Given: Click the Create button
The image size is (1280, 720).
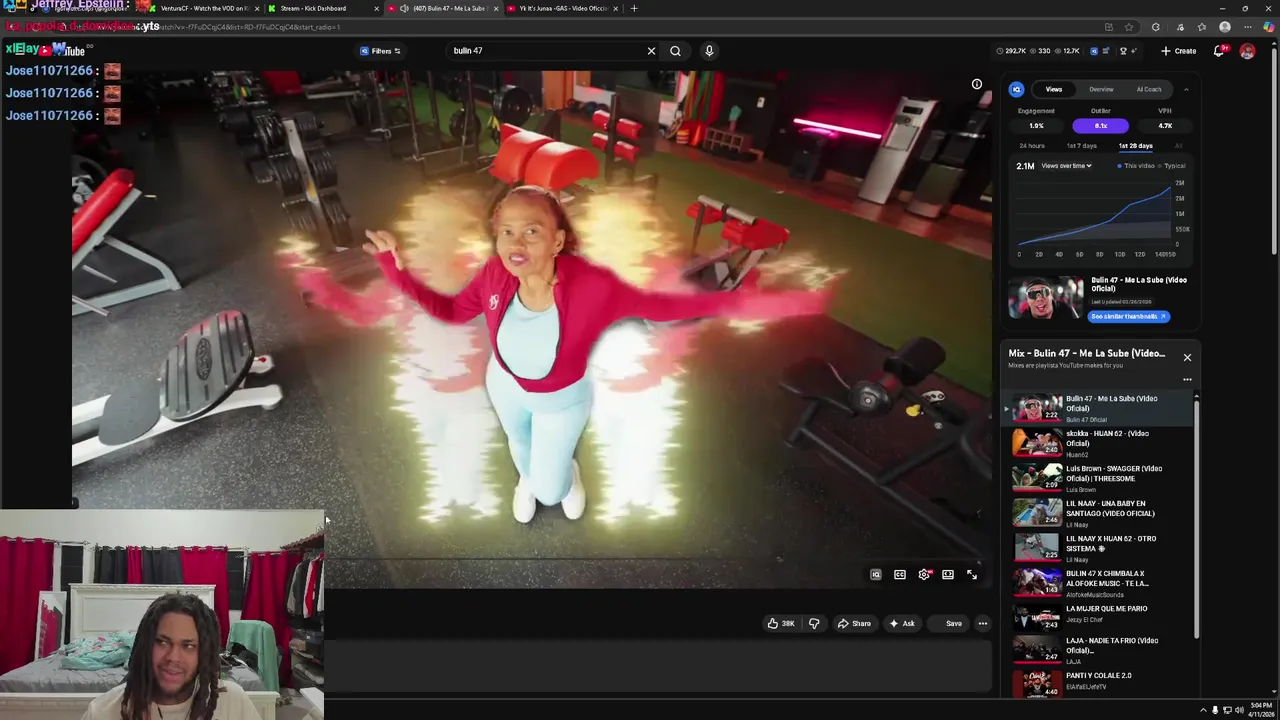Looking at the screenshot, I should [1179, 51].
